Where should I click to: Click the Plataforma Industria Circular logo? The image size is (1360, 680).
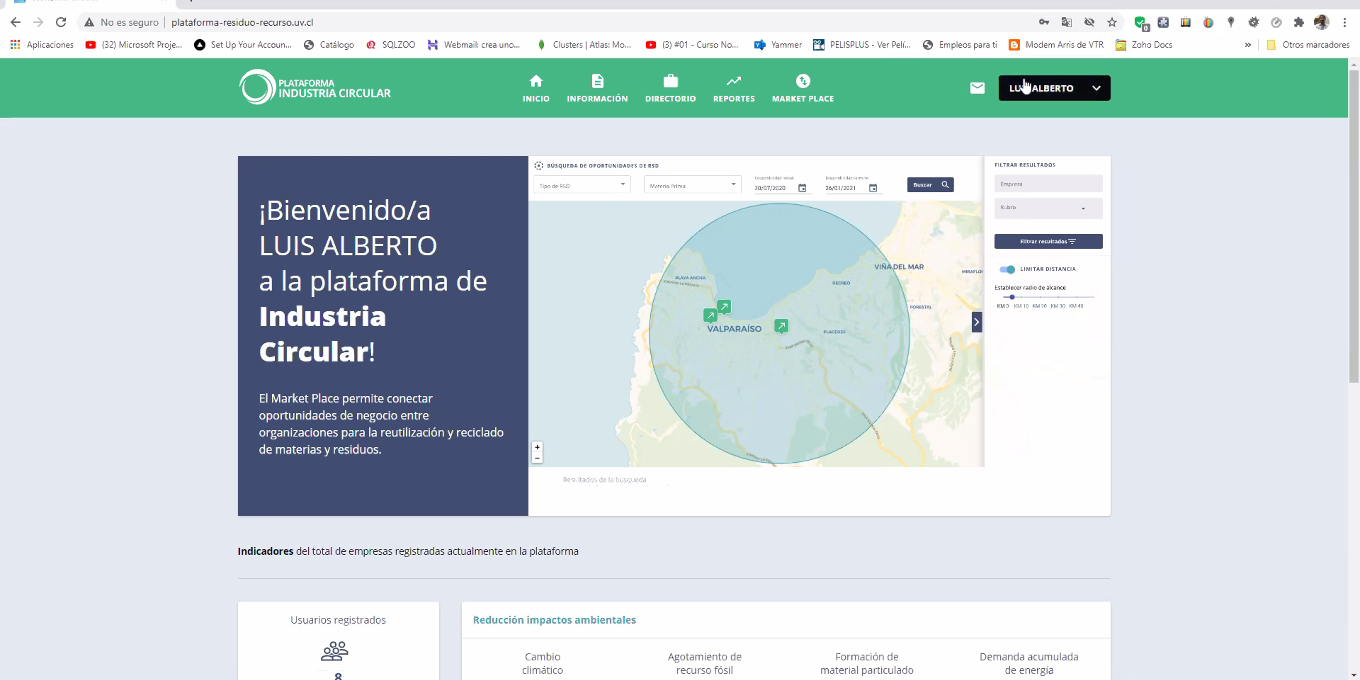pos(315,87)
